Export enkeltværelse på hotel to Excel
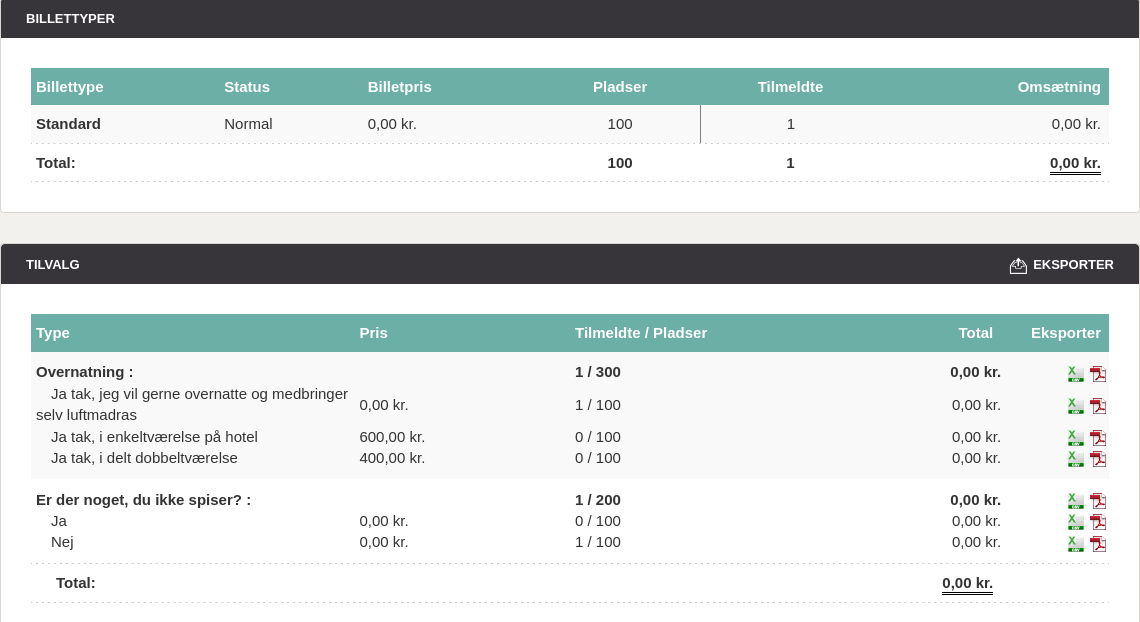This screenshot has height=622, width=1140. pos(1075,438)
